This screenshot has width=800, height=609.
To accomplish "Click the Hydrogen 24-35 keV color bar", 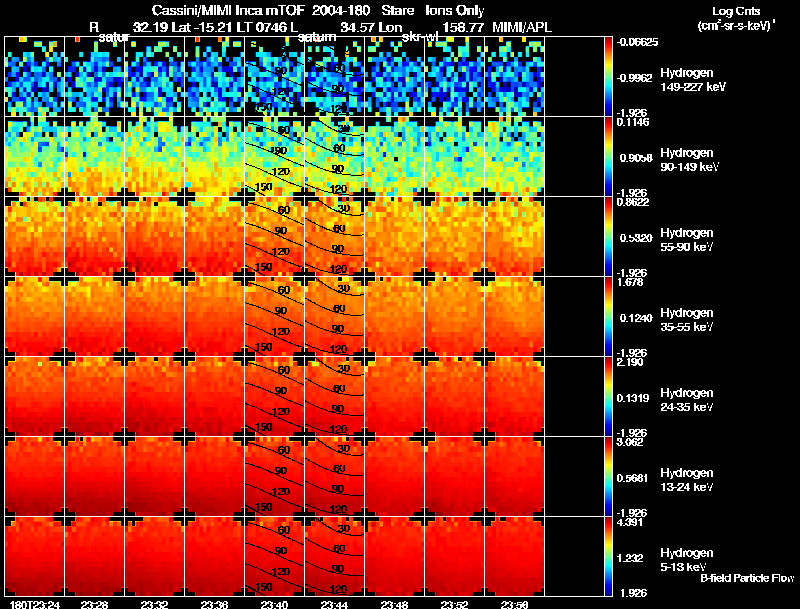I will pos(608,397).
